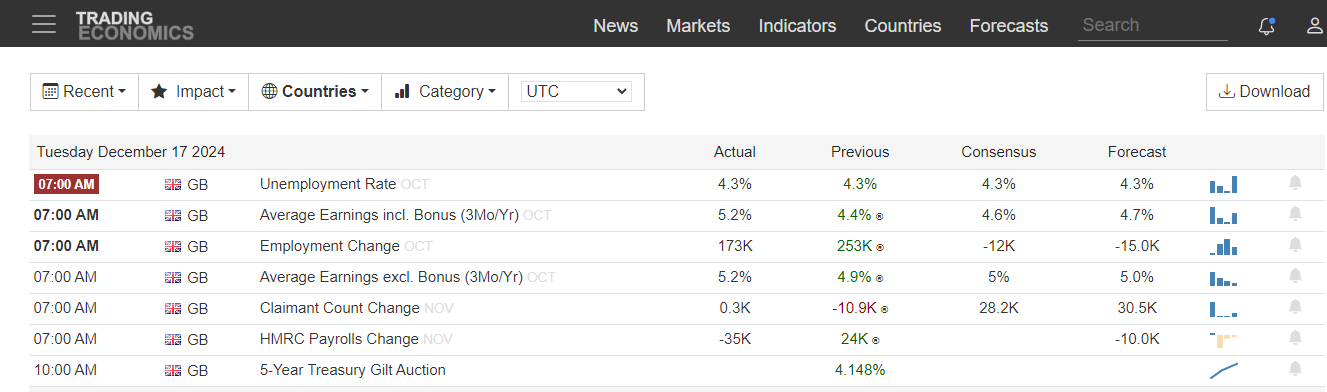This screenshot has width=1327, height=392.
Task: Focus the Search input field
Action: (1153, 25)
